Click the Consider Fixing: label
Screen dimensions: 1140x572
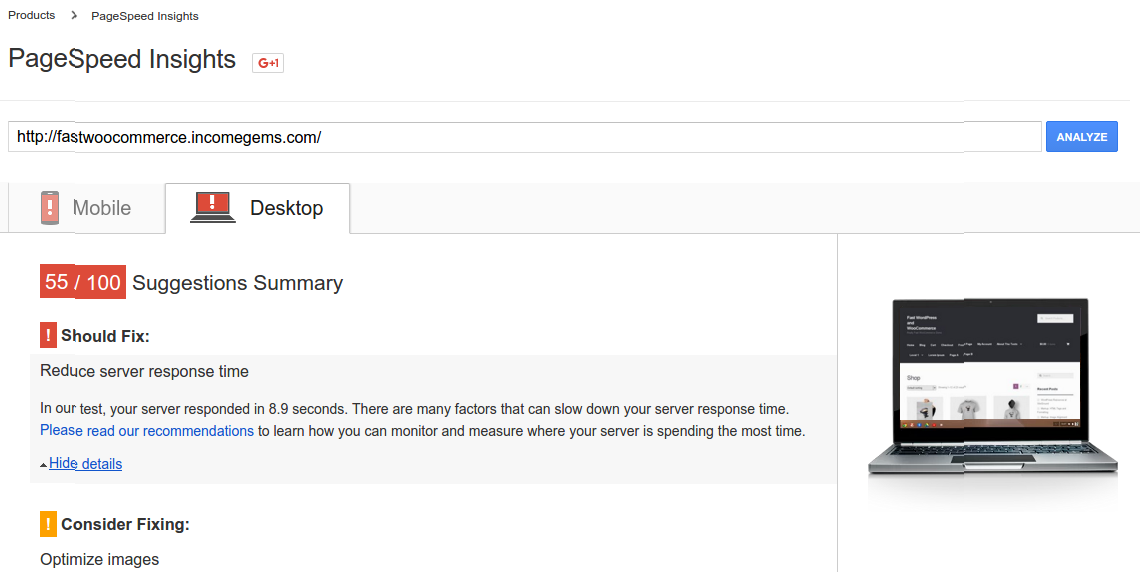pos(125,524)
